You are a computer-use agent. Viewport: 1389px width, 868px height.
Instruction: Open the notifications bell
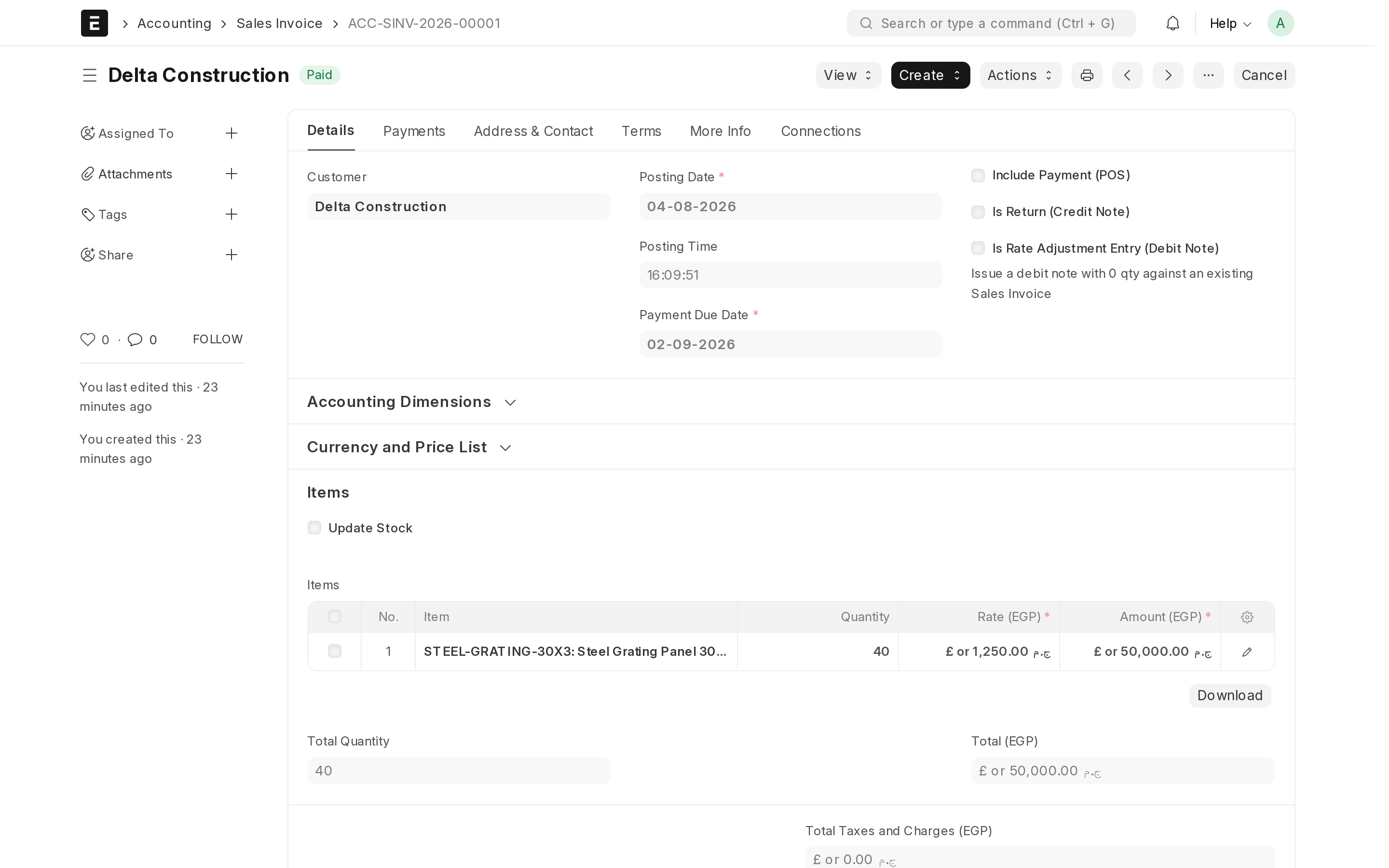click(x=1172, y=23)
